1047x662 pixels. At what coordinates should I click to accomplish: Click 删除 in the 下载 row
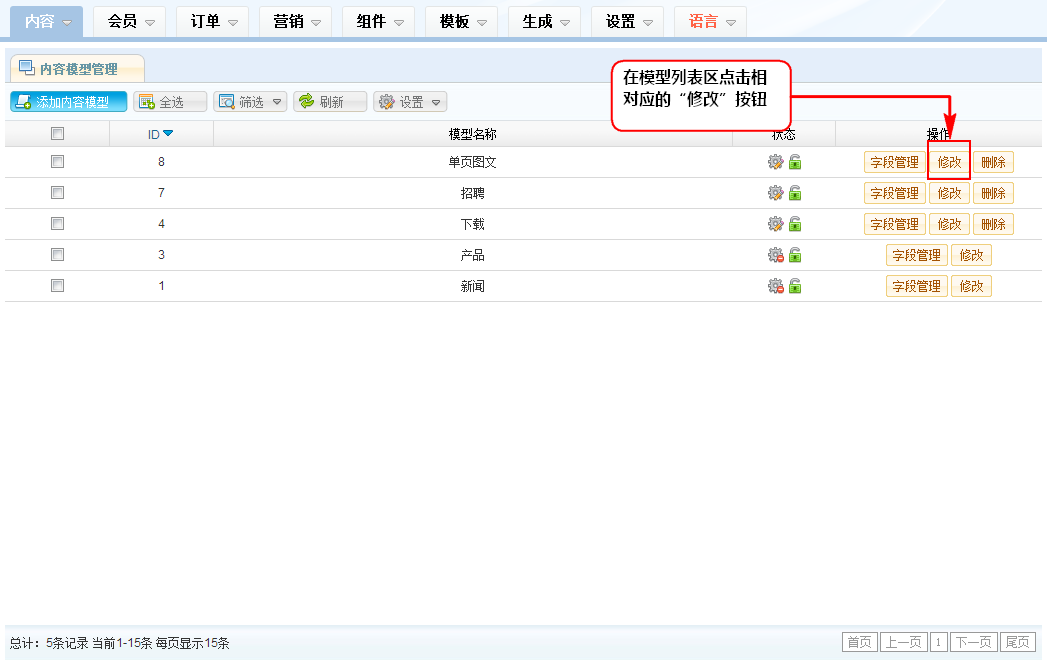pos(993,224)
